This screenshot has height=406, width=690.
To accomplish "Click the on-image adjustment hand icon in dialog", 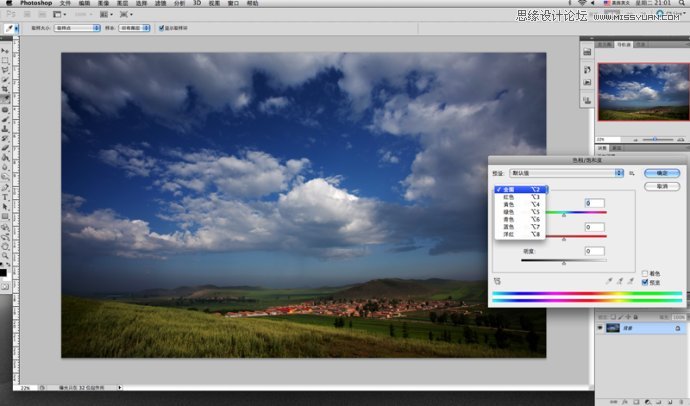I will 497,281.
